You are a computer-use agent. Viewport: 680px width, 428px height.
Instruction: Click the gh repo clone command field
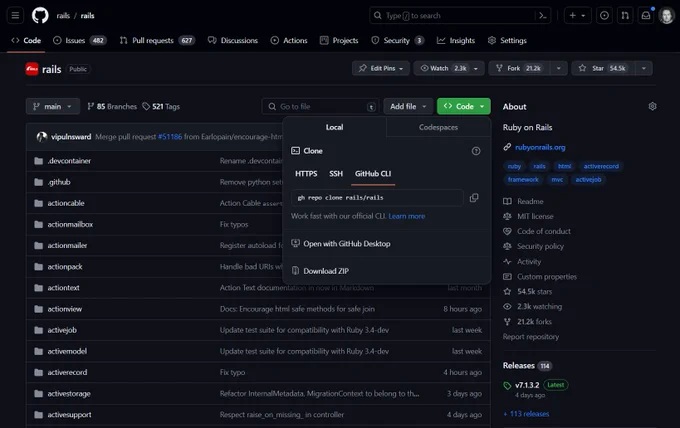(x=377, y=198)
